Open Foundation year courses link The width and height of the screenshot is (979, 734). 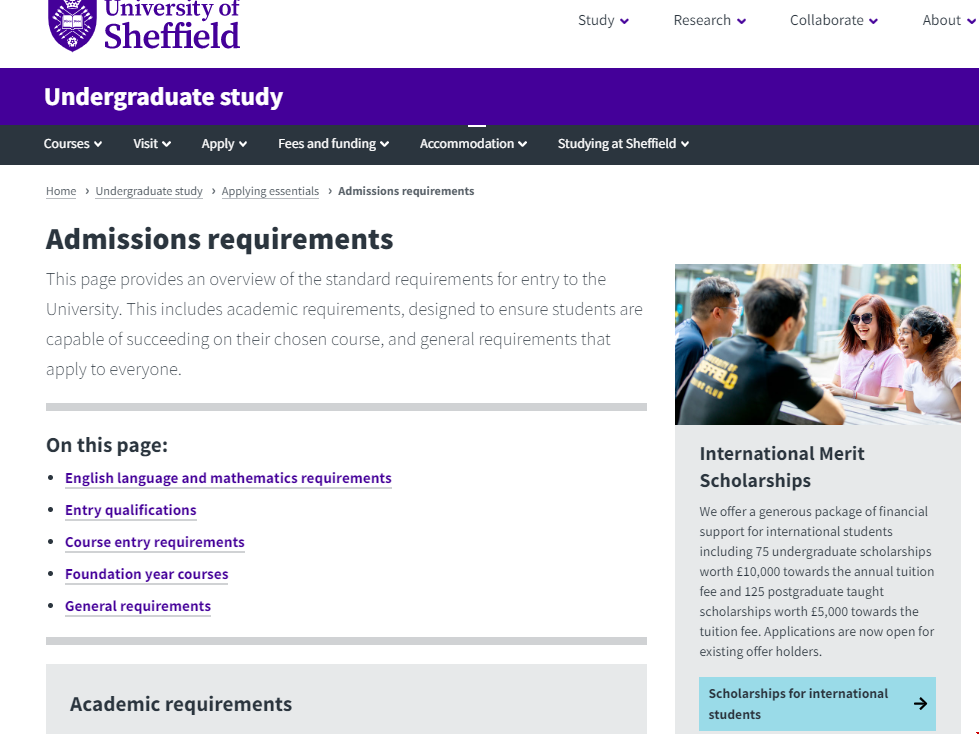coord(147,574)
